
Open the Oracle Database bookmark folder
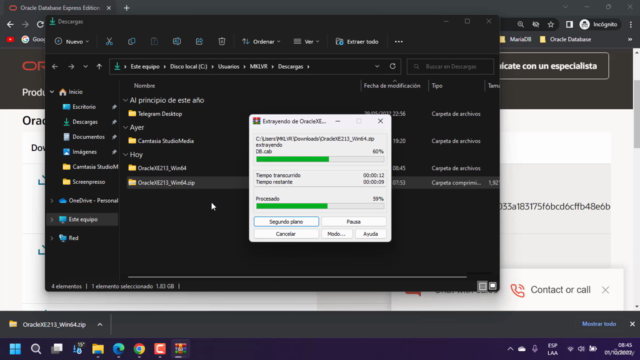tap(565, 40)
